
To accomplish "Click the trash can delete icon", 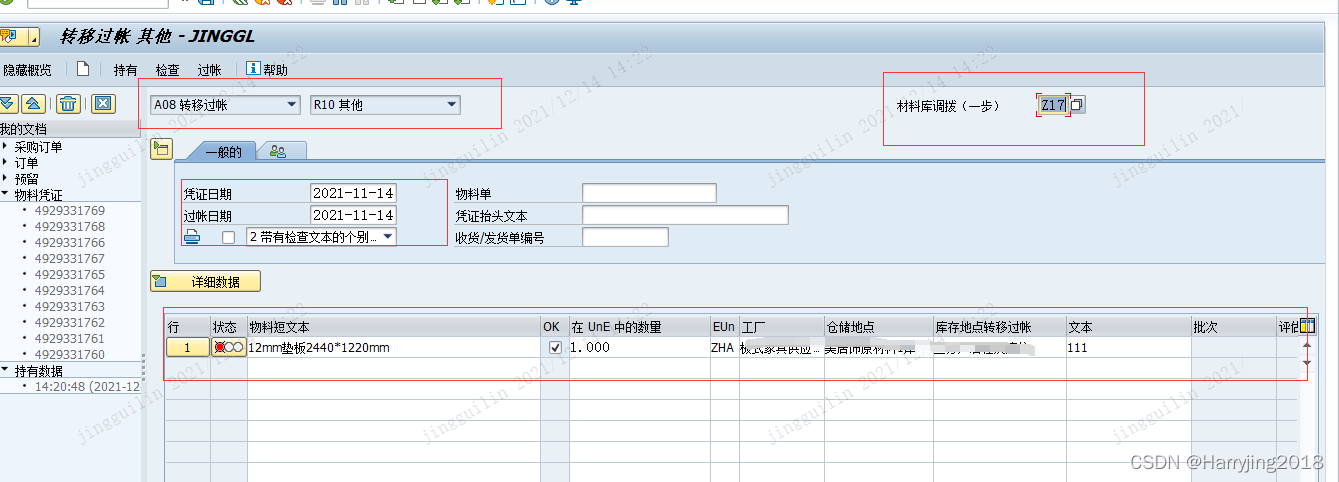I will pyautogui.click(x=68, y=103).
